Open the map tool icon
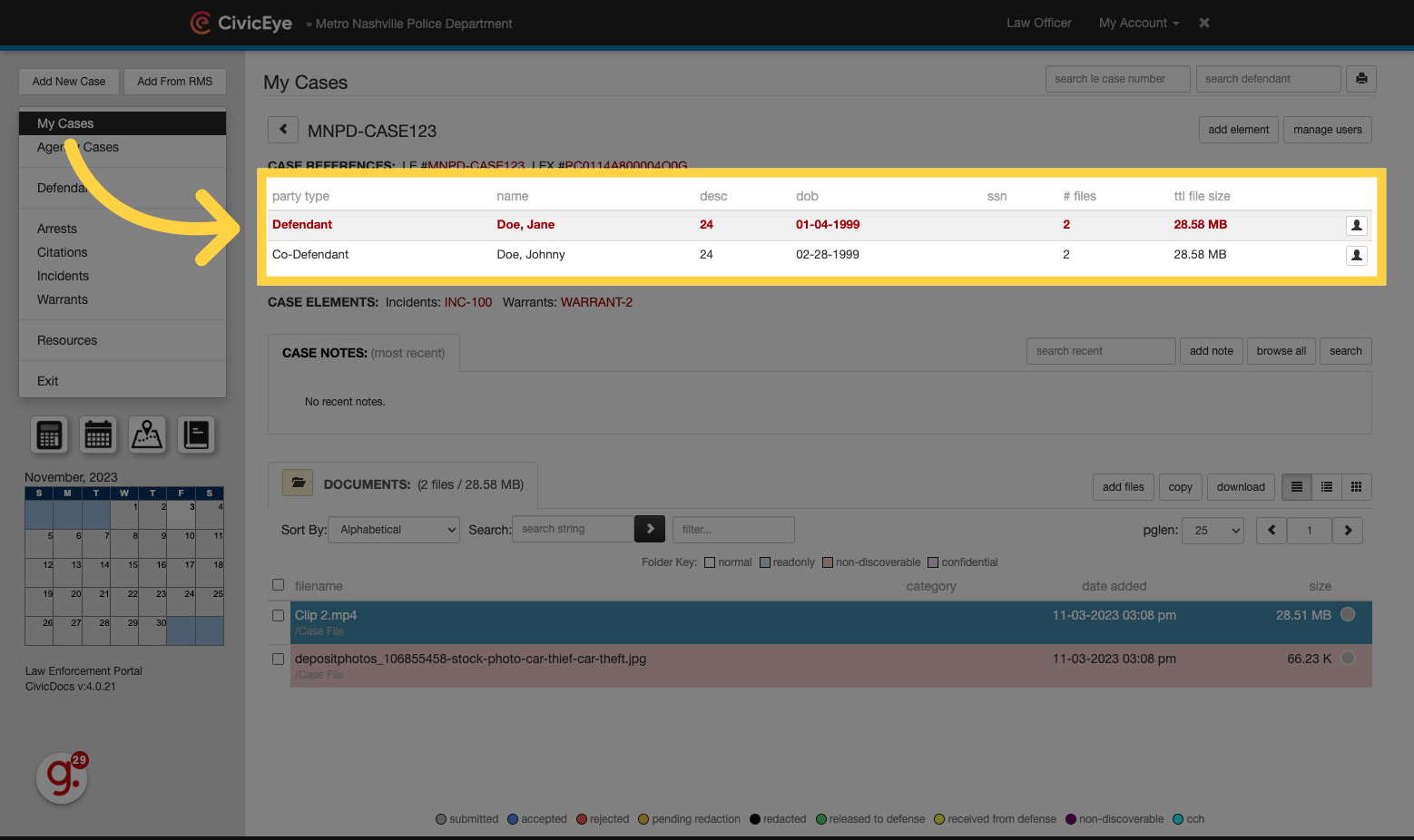The image size is (1414, 840). 147,435
